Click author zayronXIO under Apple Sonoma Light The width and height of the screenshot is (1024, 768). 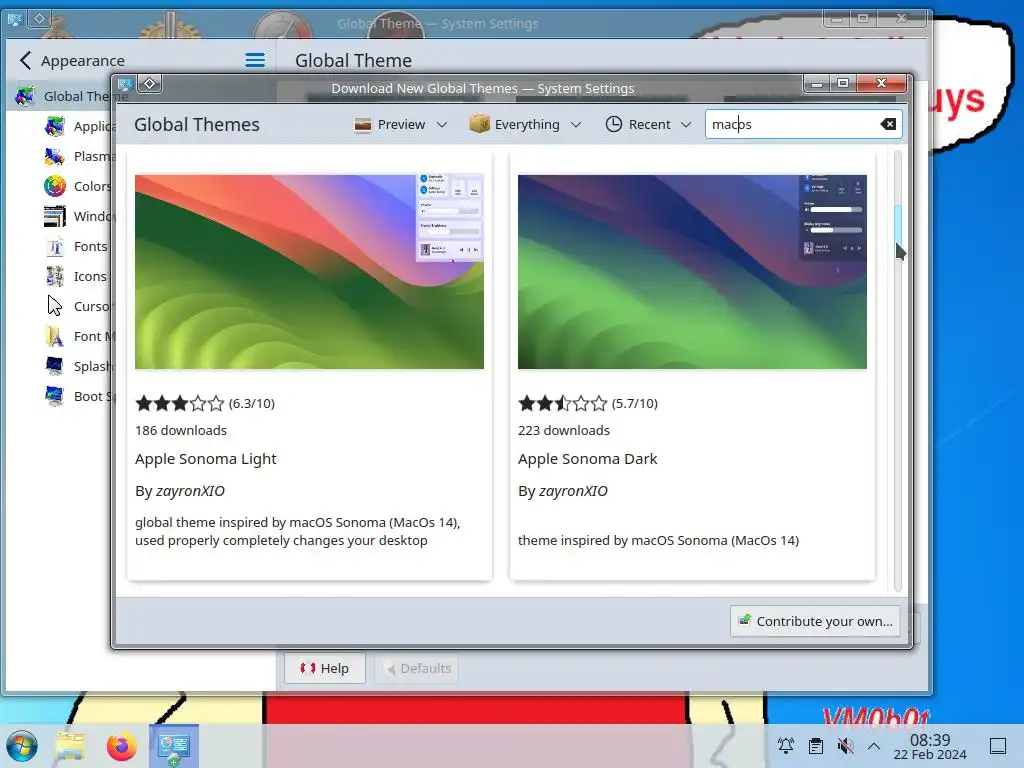pos(190,491)
